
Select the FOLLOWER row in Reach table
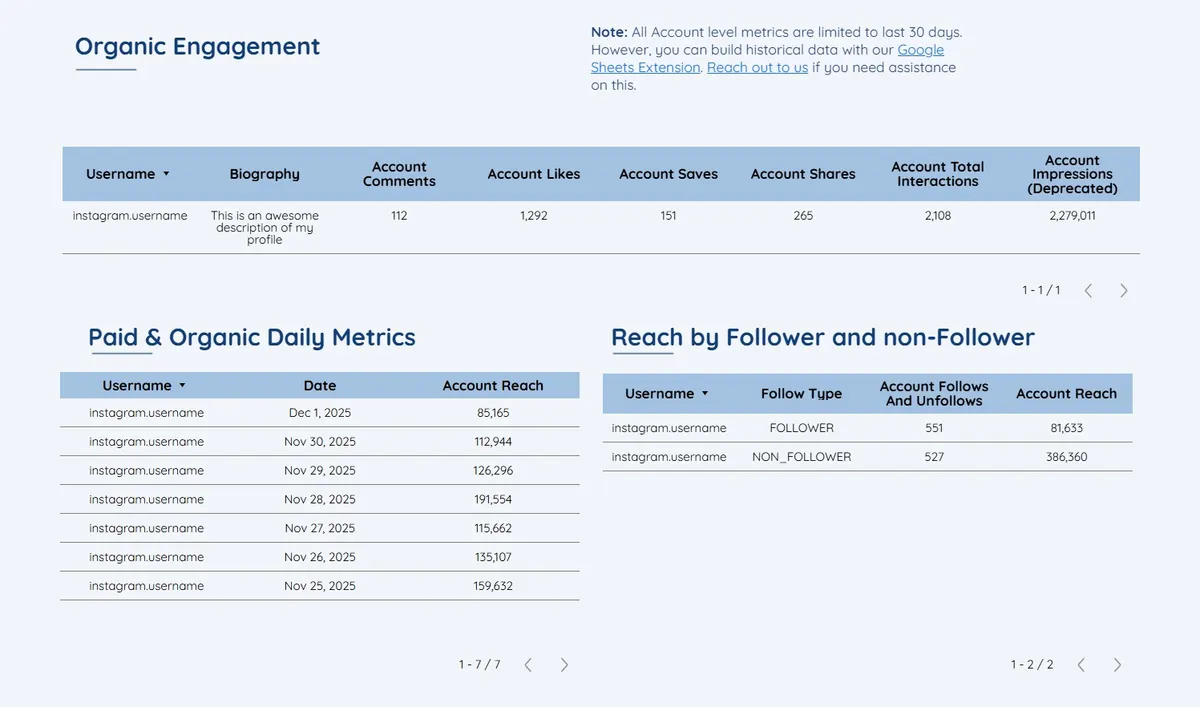click(801, 427)
